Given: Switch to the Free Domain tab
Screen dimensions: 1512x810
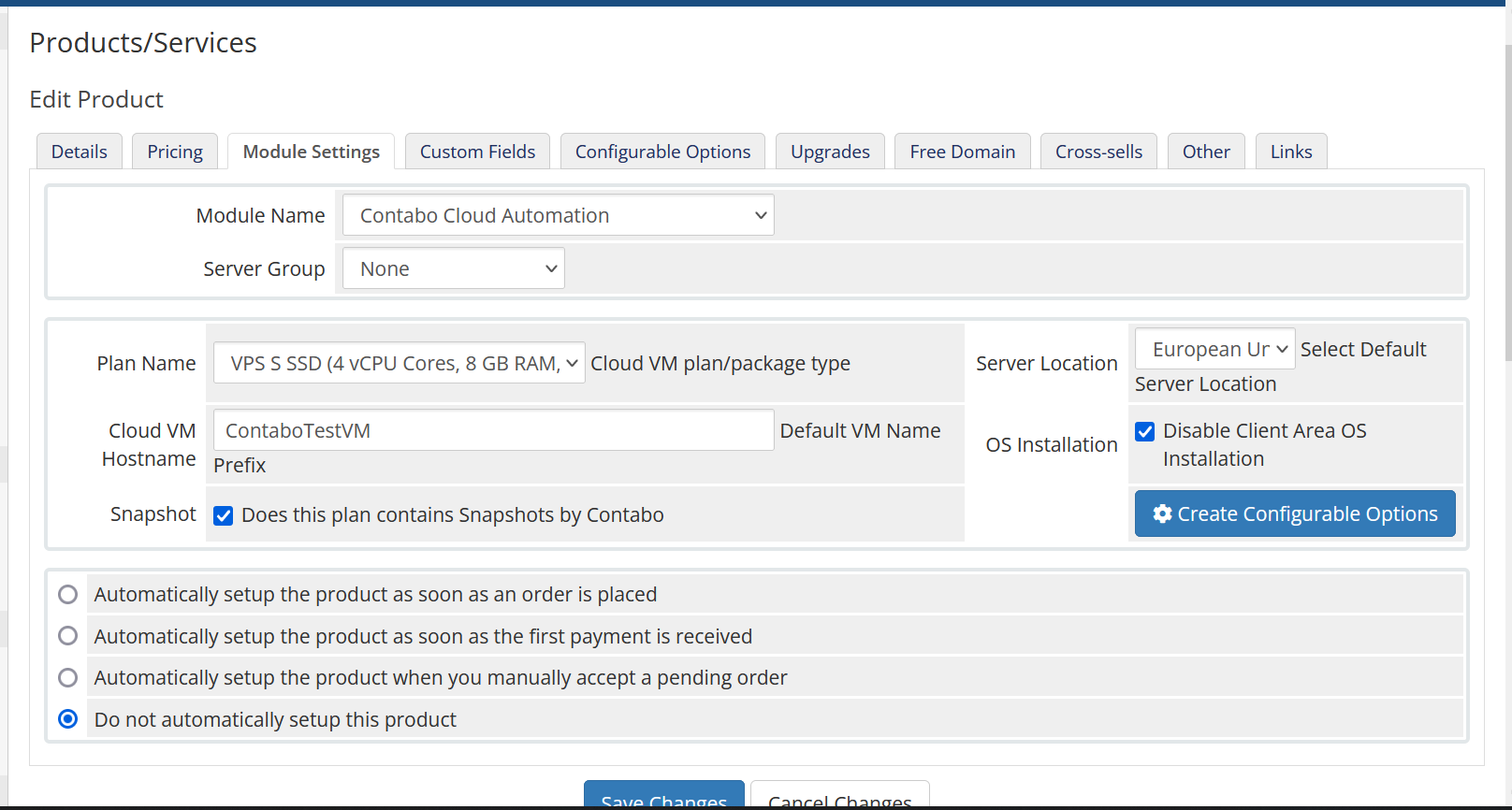Looking at the screenshot, I should [963, 152].
